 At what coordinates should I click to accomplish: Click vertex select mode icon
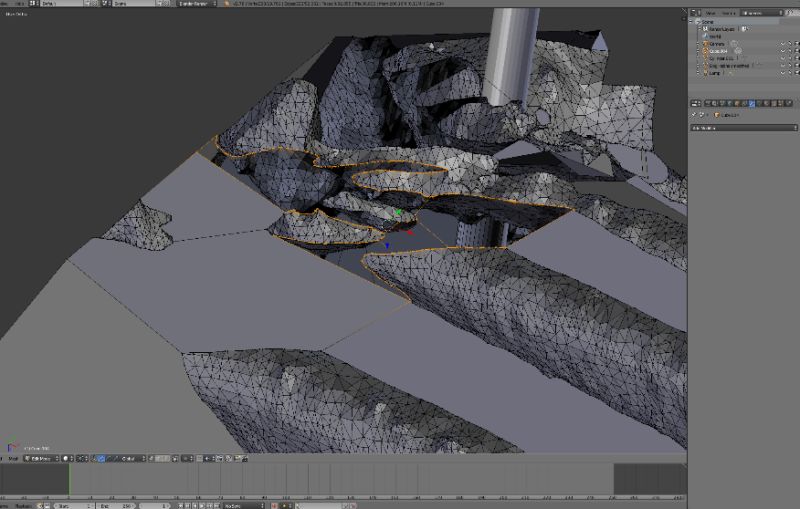(x=151, y=459)
